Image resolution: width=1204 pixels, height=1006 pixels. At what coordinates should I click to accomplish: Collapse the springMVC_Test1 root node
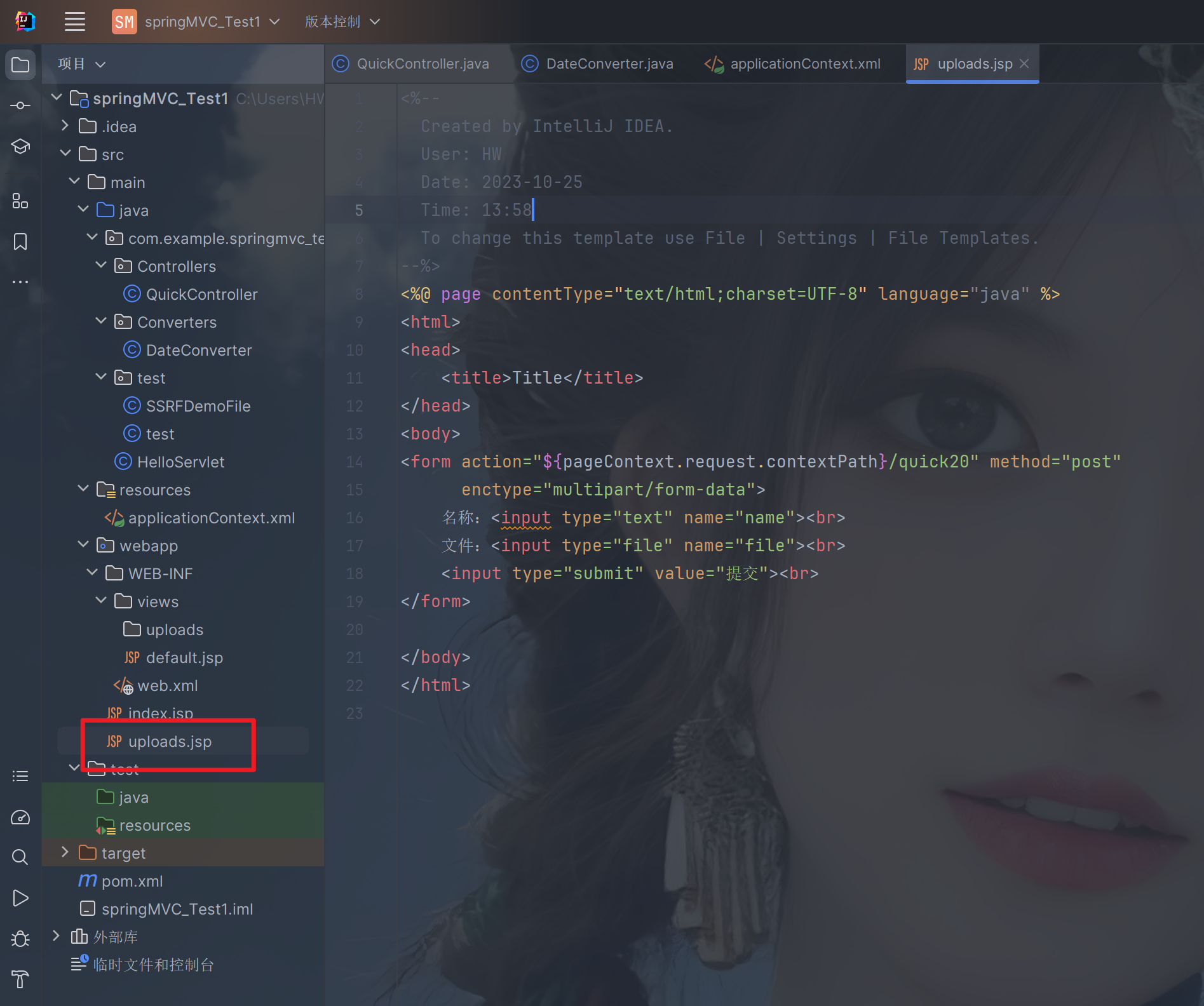pyautogui.click(x=57, y=98)
